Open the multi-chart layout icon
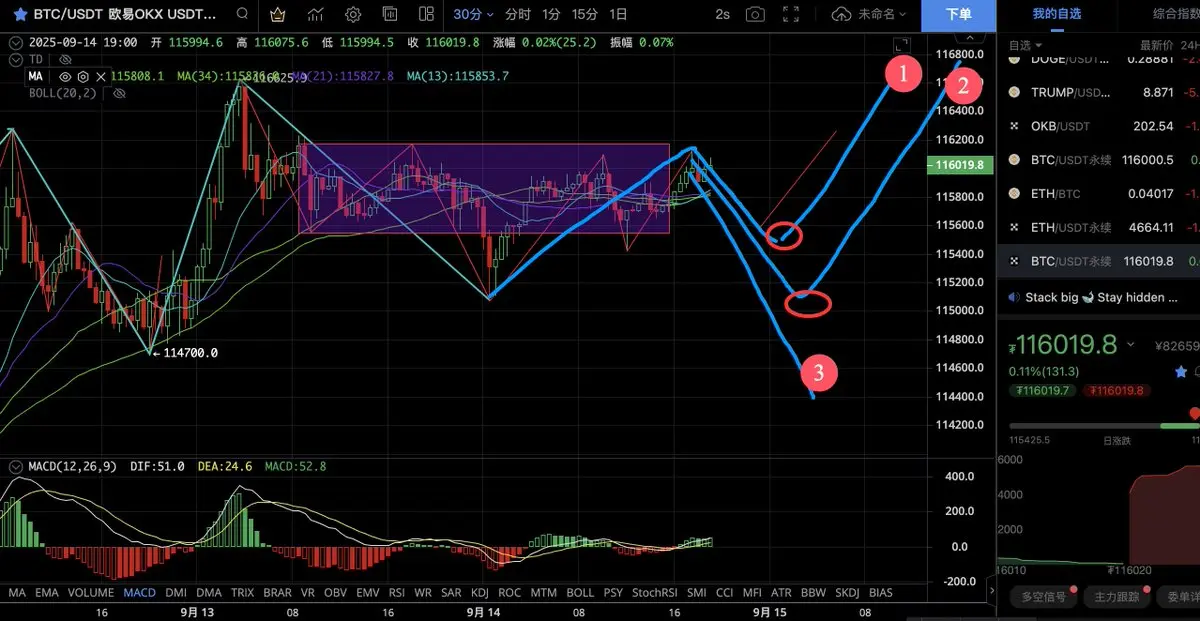 click(427, 15)
